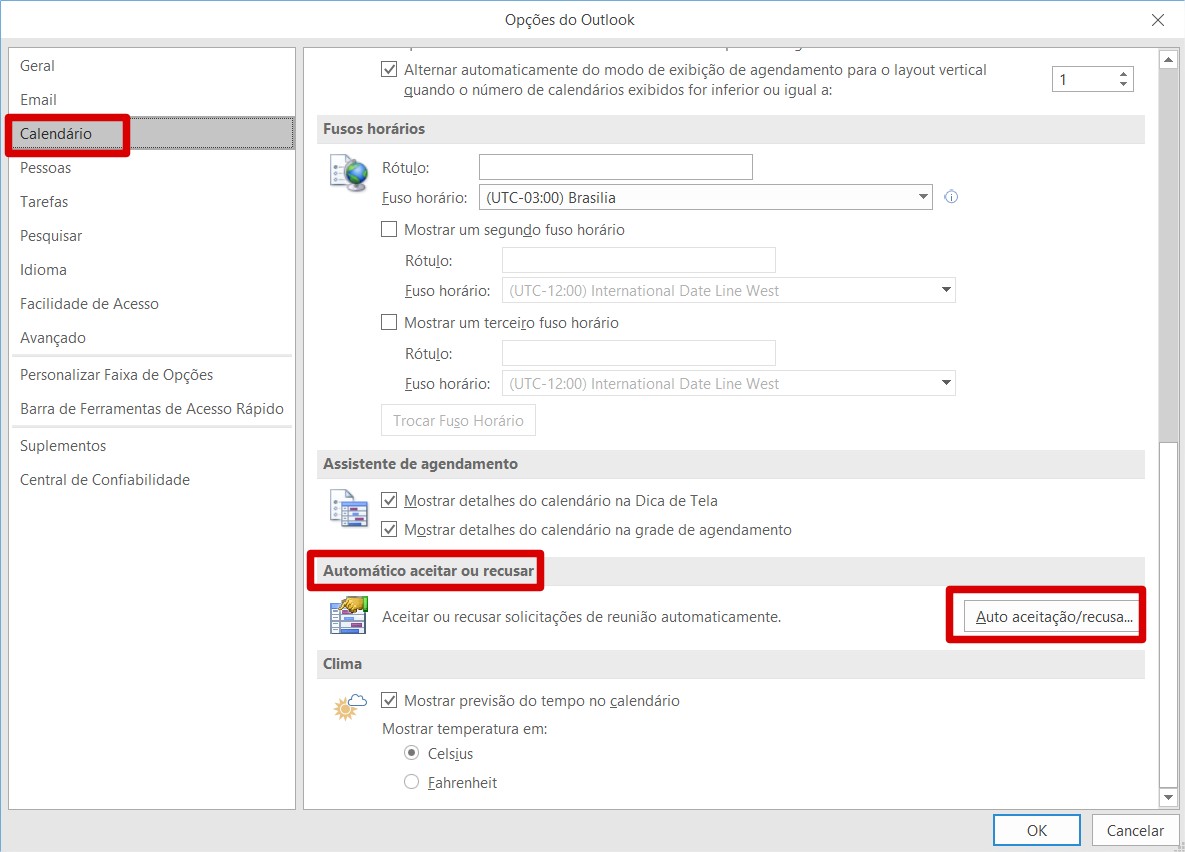Click the Trocar Fuso Horário button
The image size is (1185, 852).
tap(458, 420)
